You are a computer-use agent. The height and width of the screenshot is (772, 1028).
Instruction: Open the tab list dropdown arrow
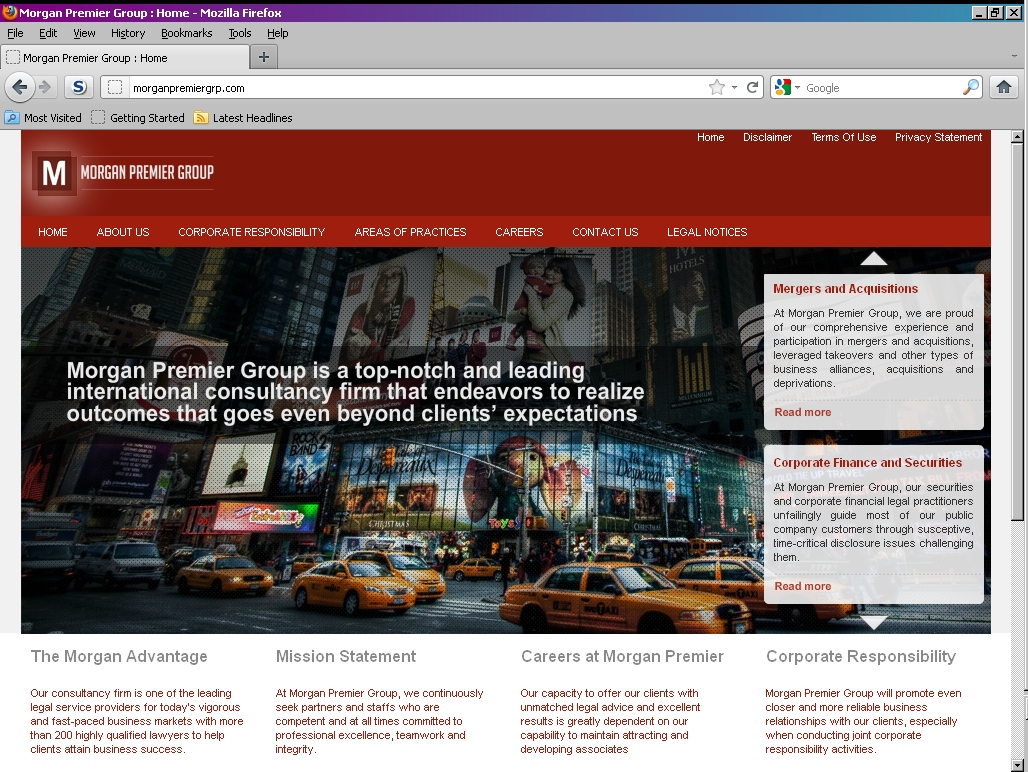click(1014, 56)
